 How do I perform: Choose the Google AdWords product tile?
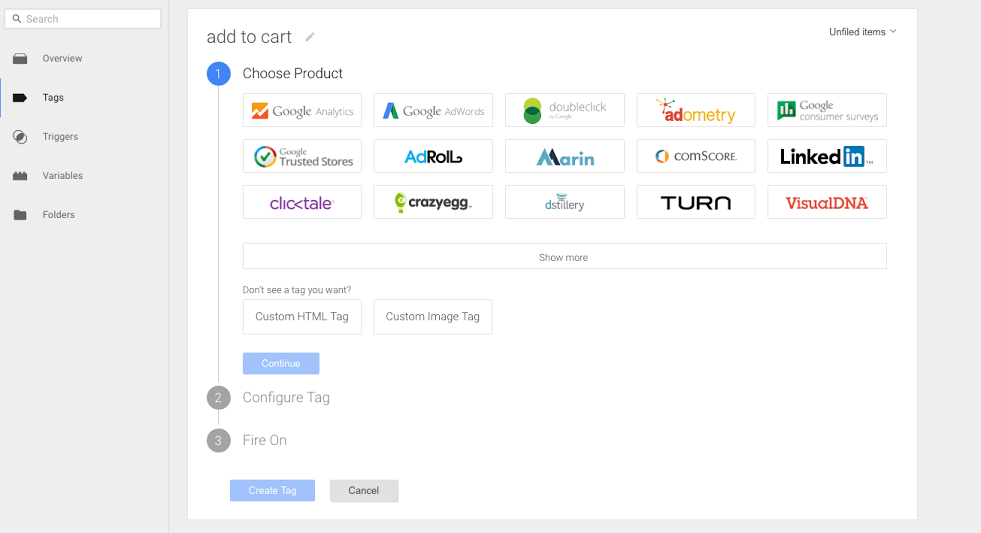point(433,110)
